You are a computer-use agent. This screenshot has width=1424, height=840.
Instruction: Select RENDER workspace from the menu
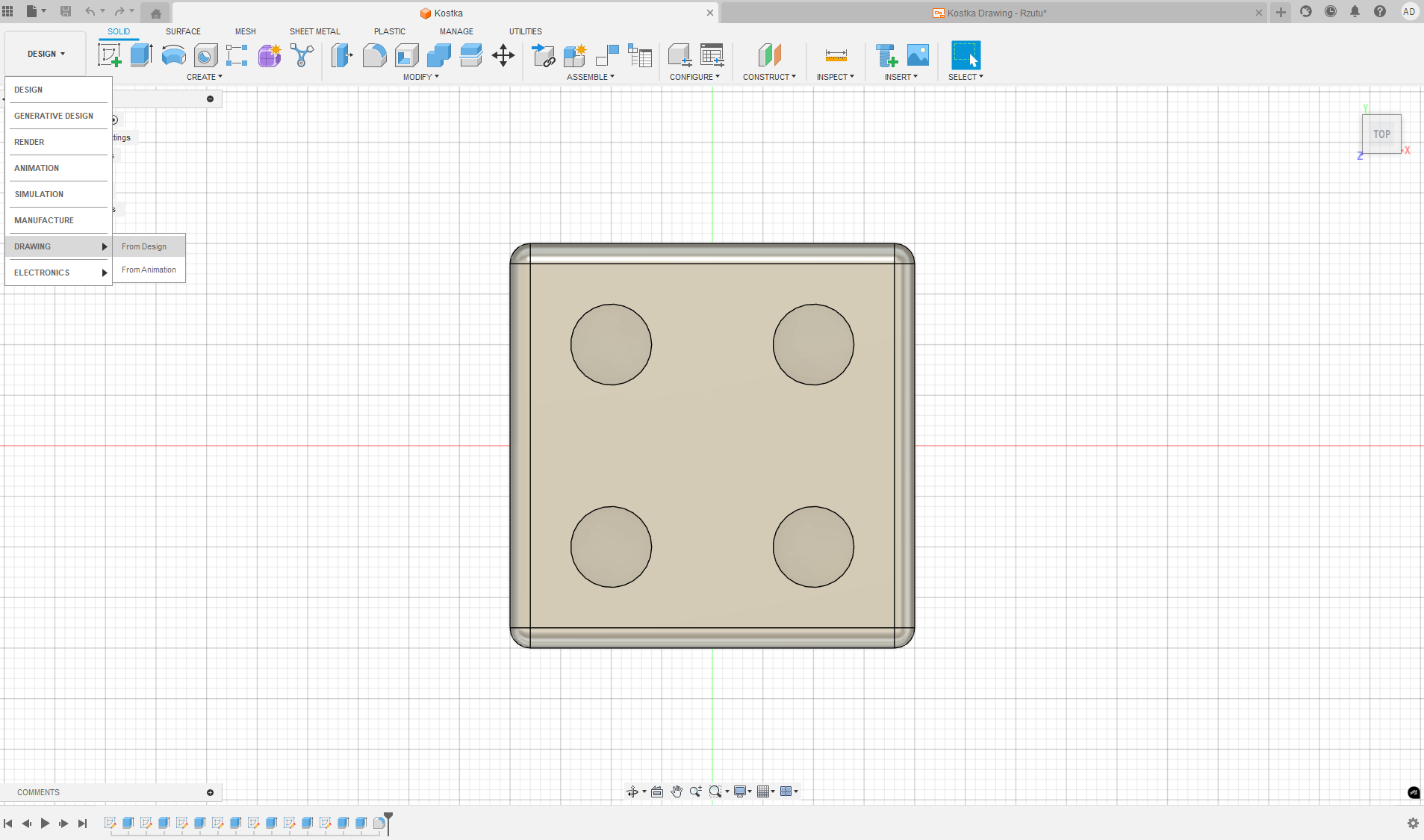point(29,142)
